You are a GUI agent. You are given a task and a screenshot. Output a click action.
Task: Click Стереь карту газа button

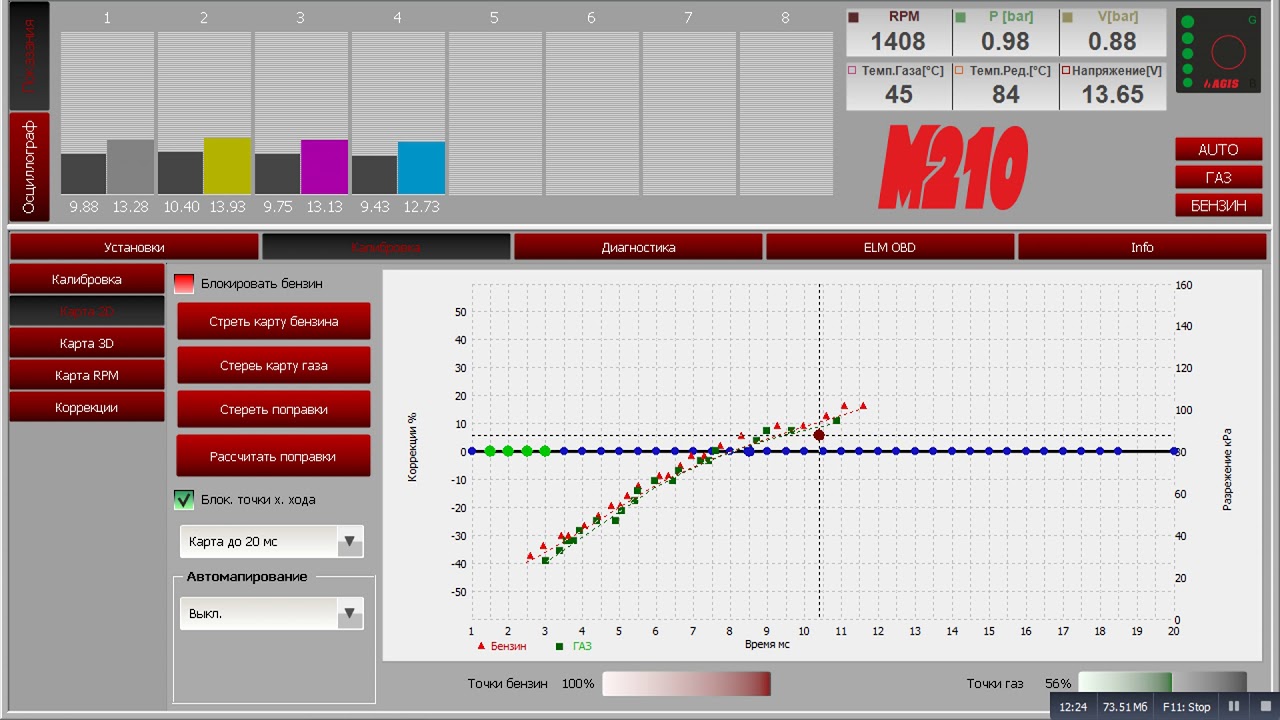[274, 366]
